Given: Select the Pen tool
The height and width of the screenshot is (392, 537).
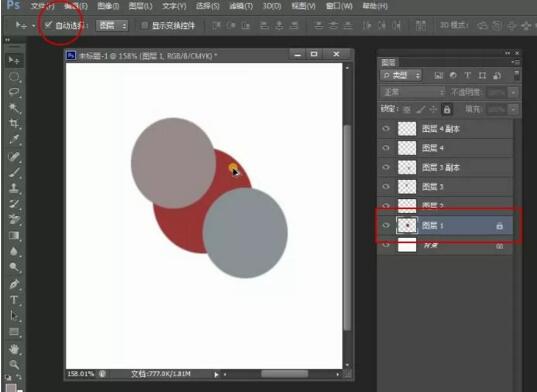Looking at the screenshot, I should coord(14,284).
